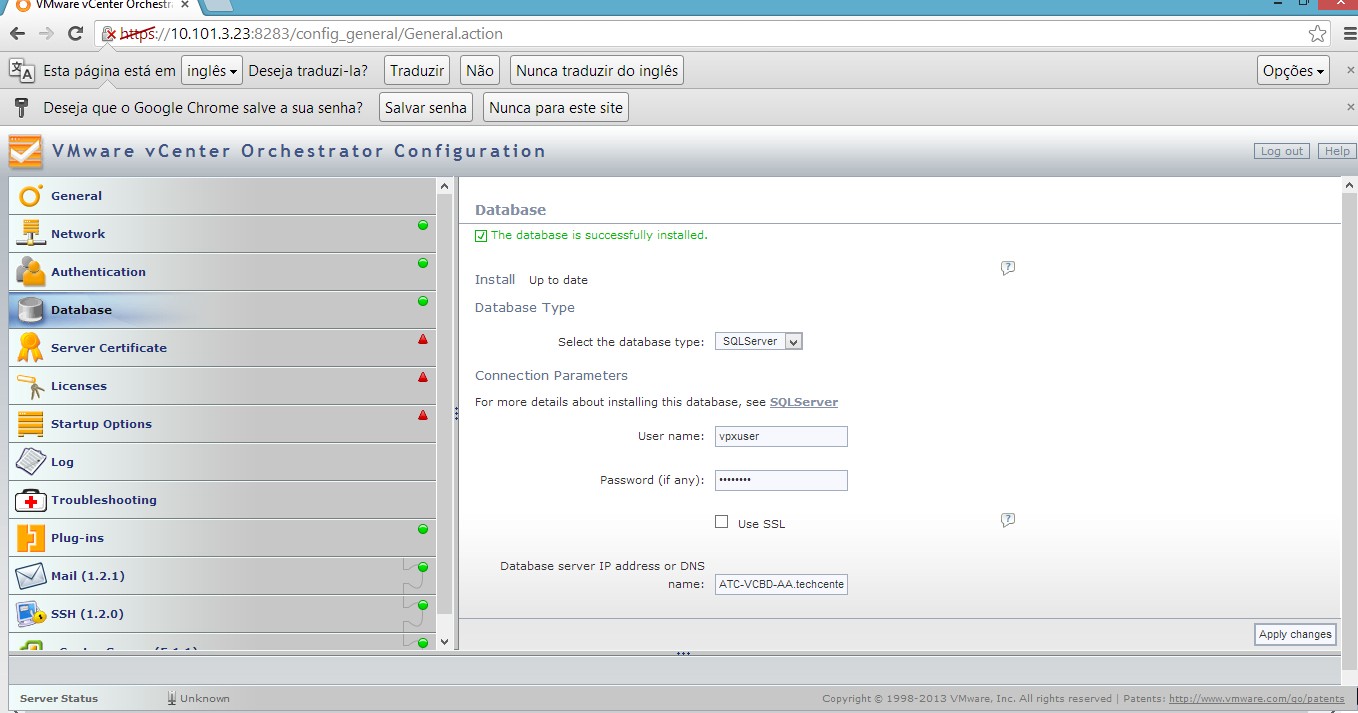The image size is (1358, 713).
Task: Click the Server Certificate ribbon icon
Action: (31, 347)
